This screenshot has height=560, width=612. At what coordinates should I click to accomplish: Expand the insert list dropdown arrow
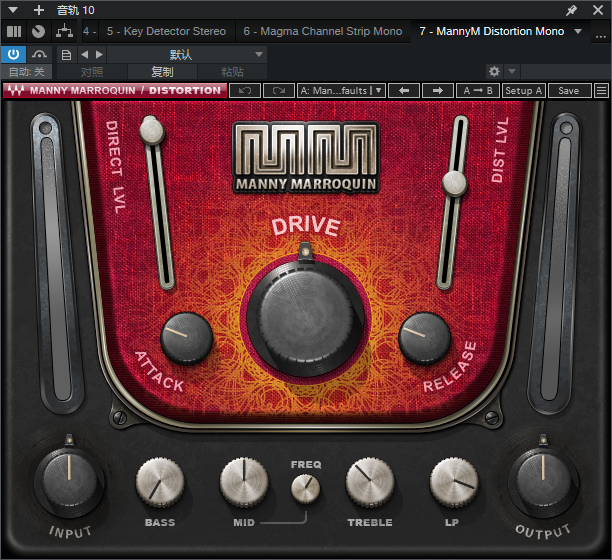(578, 31)
